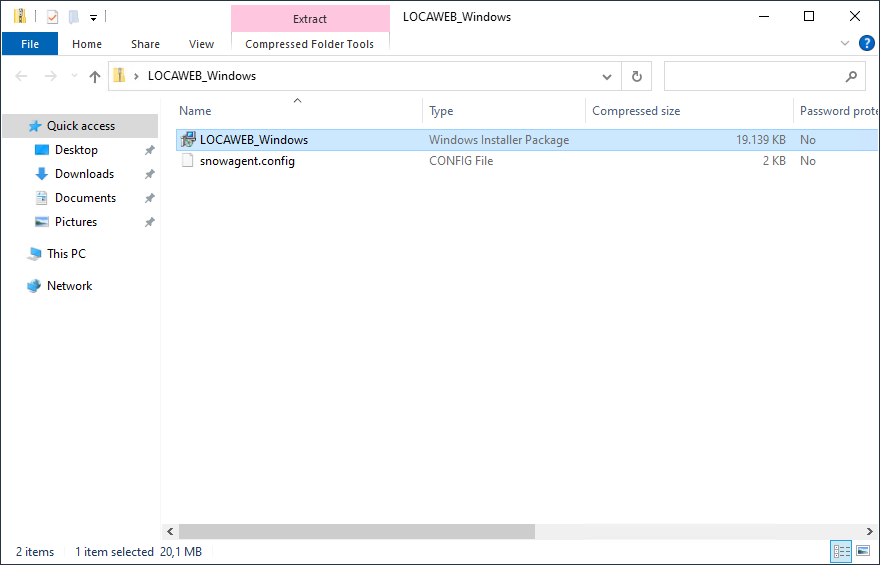Click the horizontal scrollbar left arrow
The height and width of the screenshot is (565, 880).
[170, 531]
